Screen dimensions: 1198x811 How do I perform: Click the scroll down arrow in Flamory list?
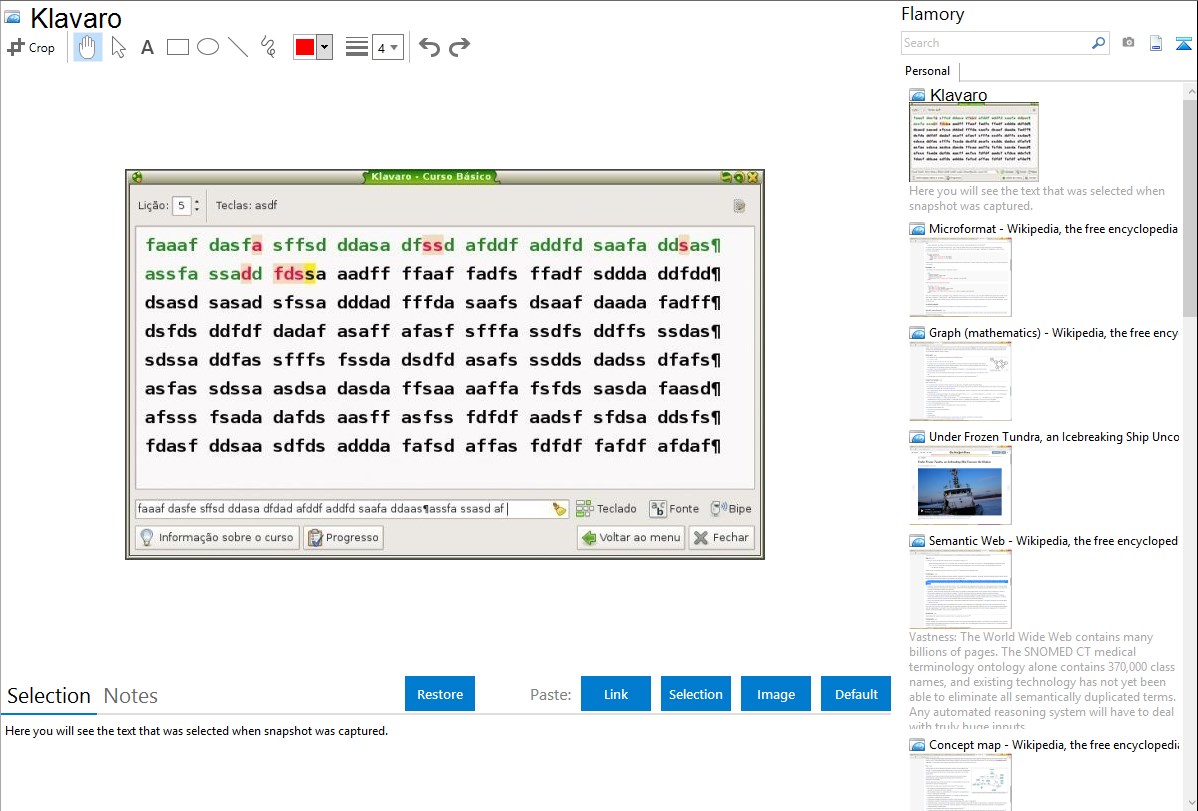pyautogui.click(x=1190, y=803)
